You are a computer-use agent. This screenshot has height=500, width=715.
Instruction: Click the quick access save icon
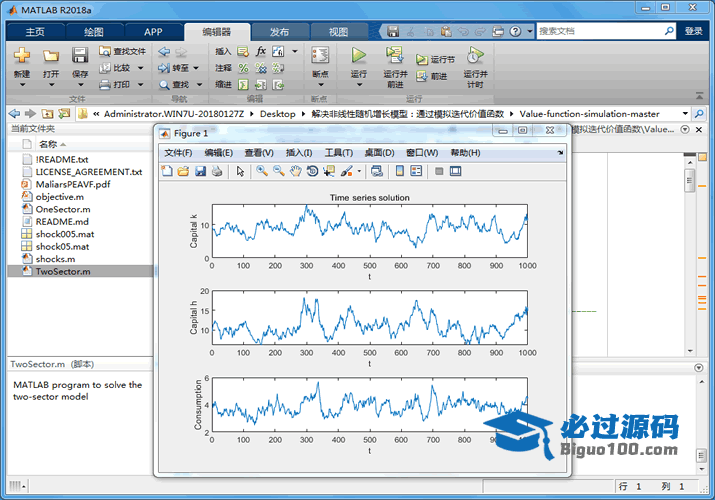tap(393, 31)
